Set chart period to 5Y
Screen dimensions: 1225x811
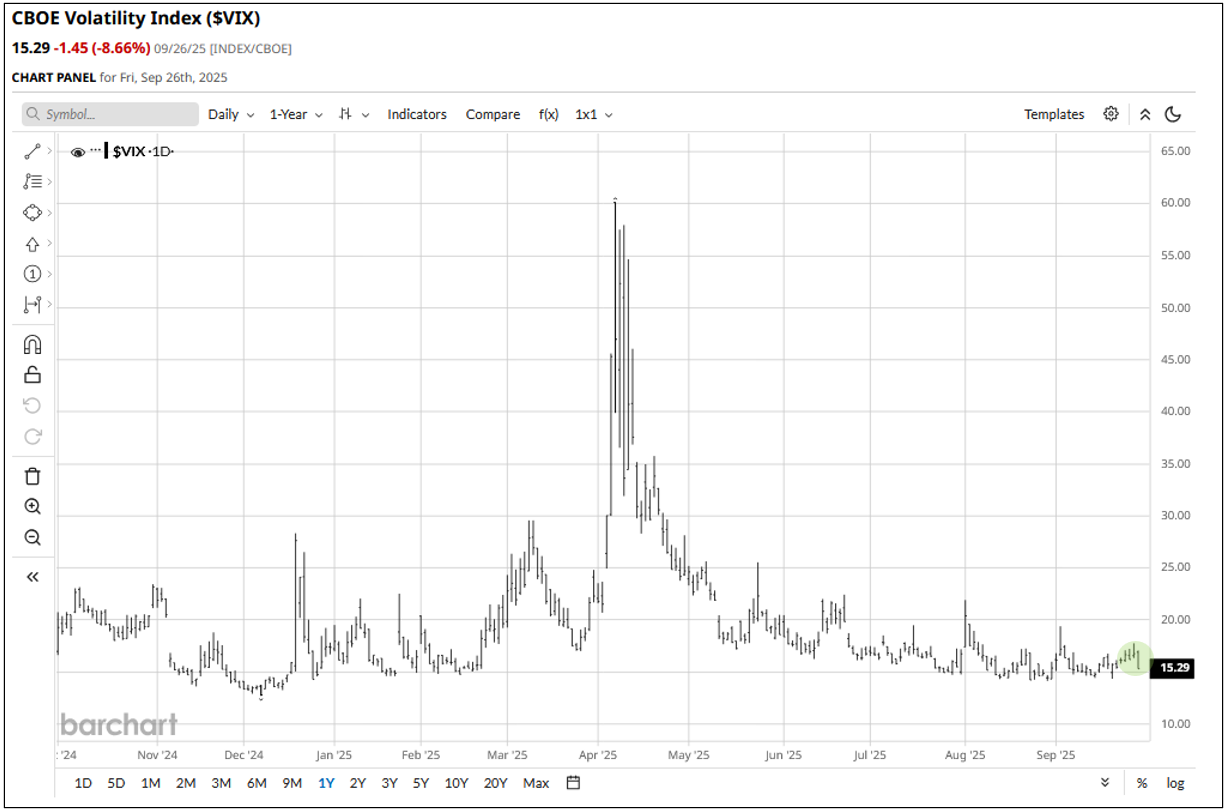click(x=422, y=783)
